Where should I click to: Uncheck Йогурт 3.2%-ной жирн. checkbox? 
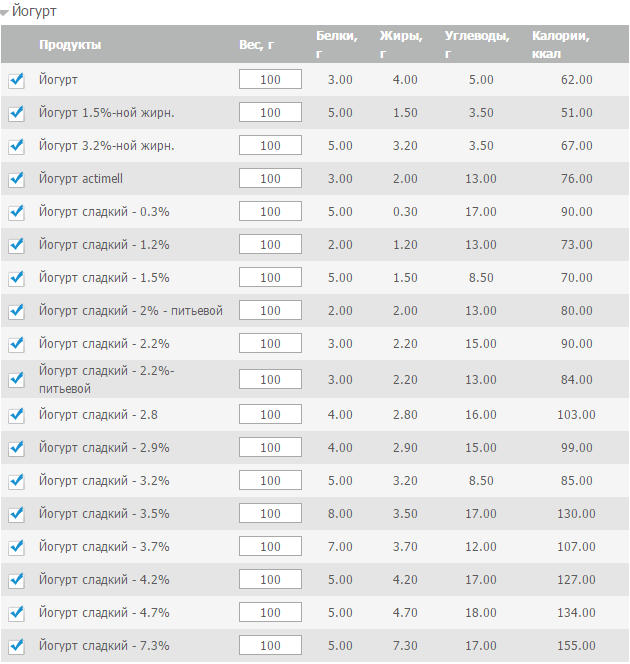(x=16, y=146)
